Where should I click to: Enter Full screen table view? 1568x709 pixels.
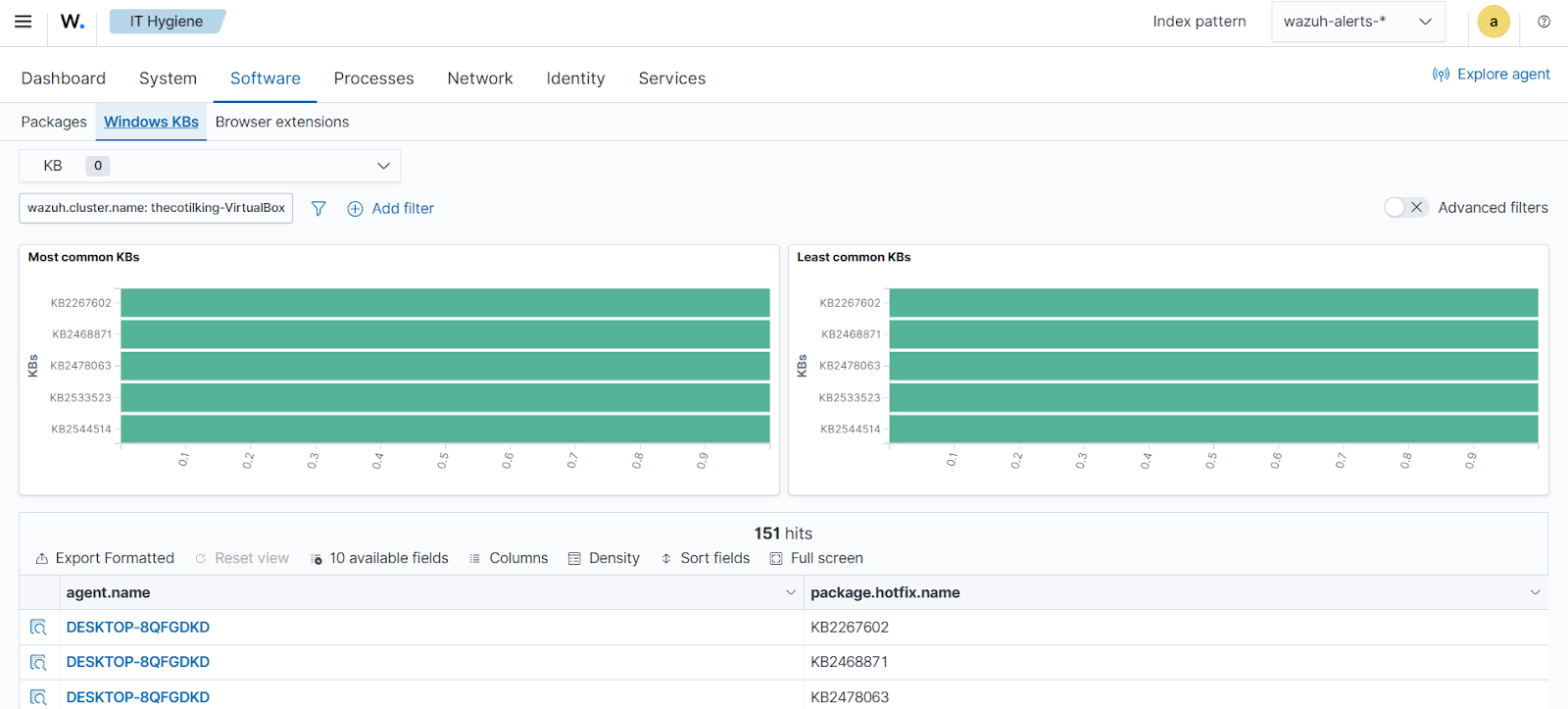(816, 558)
